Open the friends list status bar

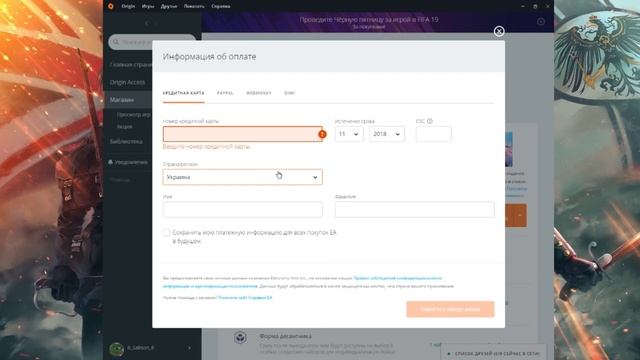tap(493, 353)
